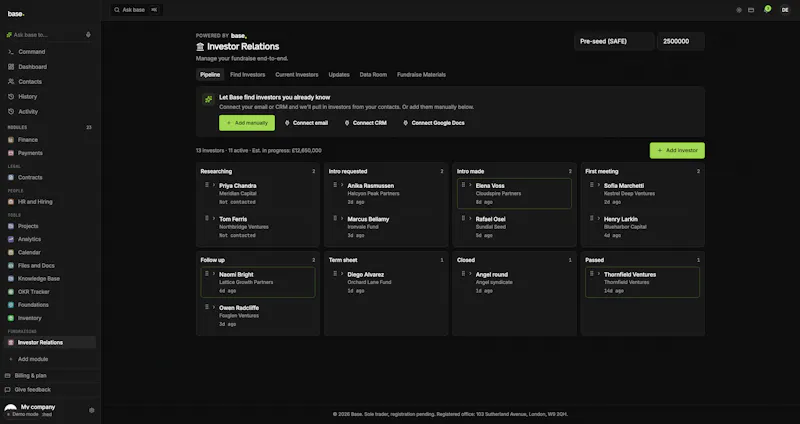
Task: Open the Owen Radcliffe investor name
Action: (x=239, y=308)
